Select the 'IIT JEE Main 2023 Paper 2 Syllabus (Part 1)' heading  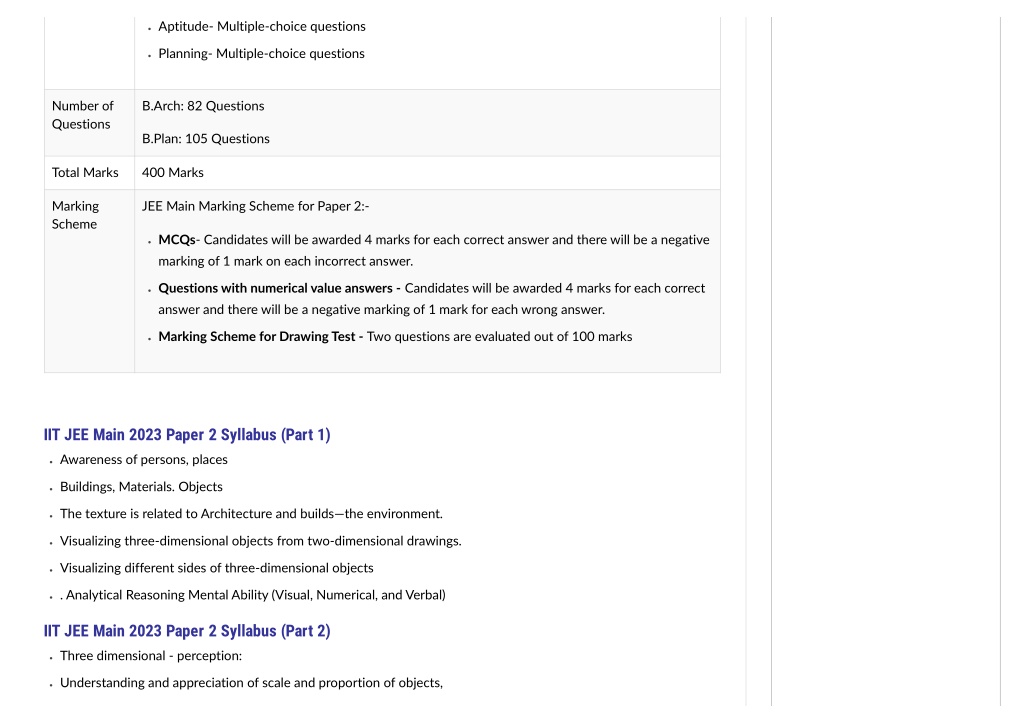tap(187, 435)
